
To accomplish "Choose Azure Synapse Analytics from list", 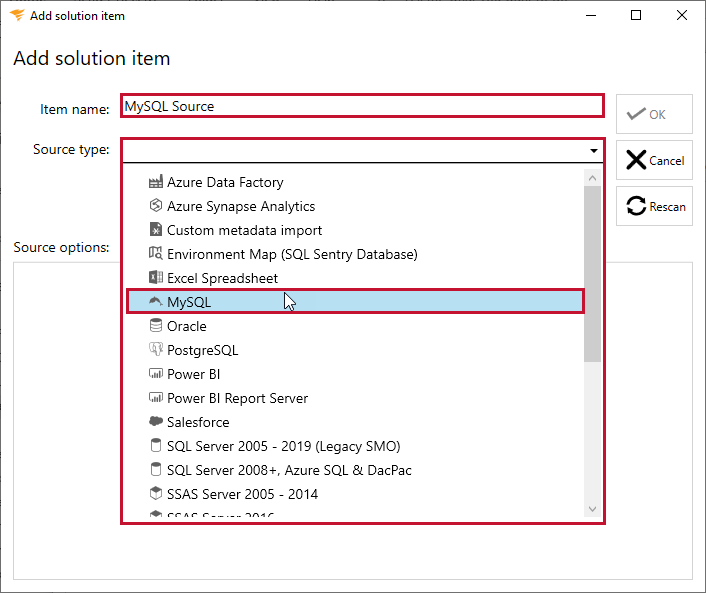I will click(x=356, y=206).
